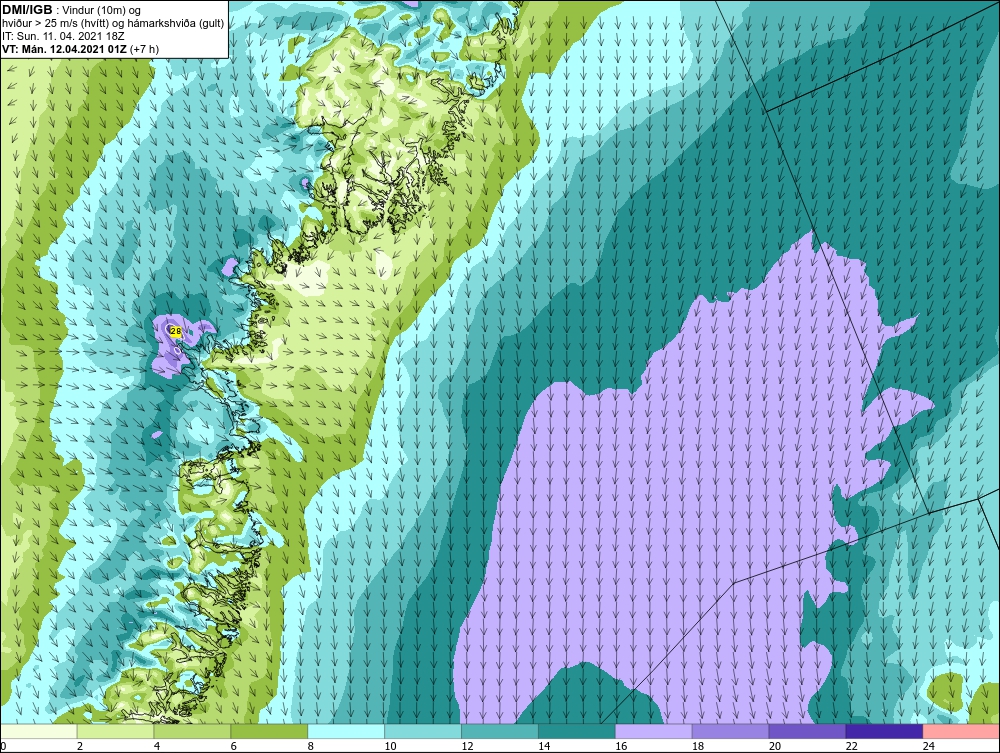Select the purple 18–20 m/s swatch
This screenshot has height=753, width=1000.
730,731
